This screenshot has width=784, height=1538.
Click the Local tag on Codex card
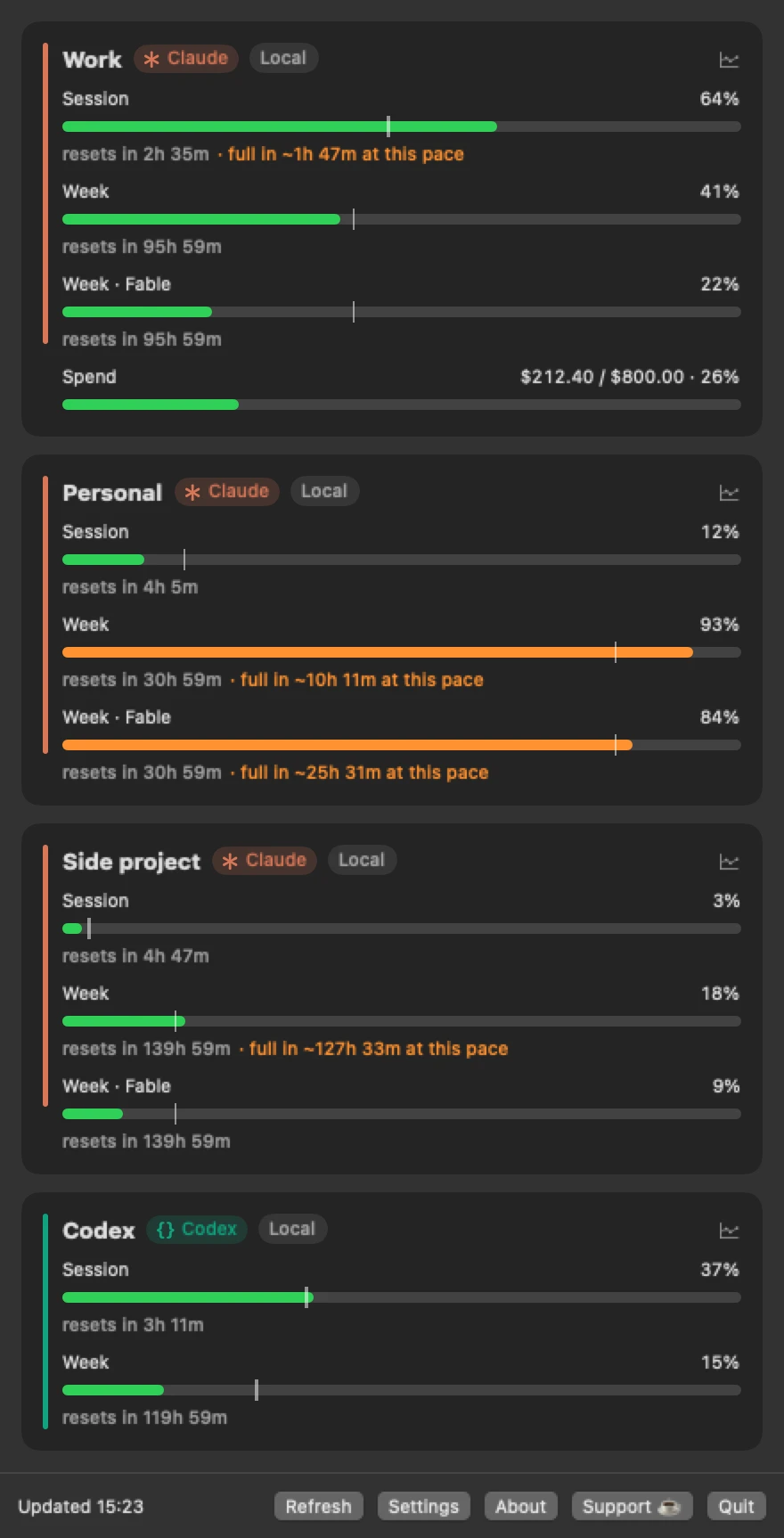click(292, 1229)
